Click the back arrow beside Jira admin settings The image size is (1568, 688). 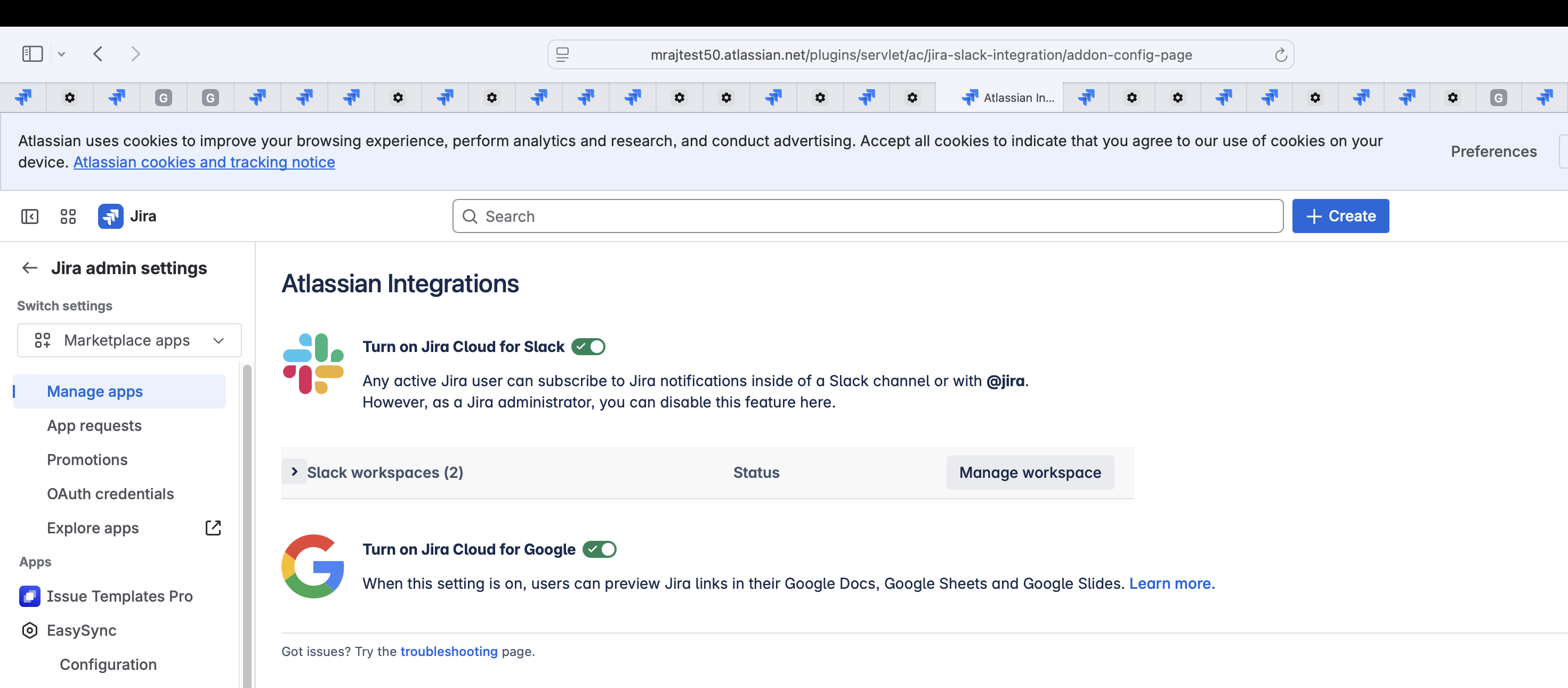click(30, 268)
